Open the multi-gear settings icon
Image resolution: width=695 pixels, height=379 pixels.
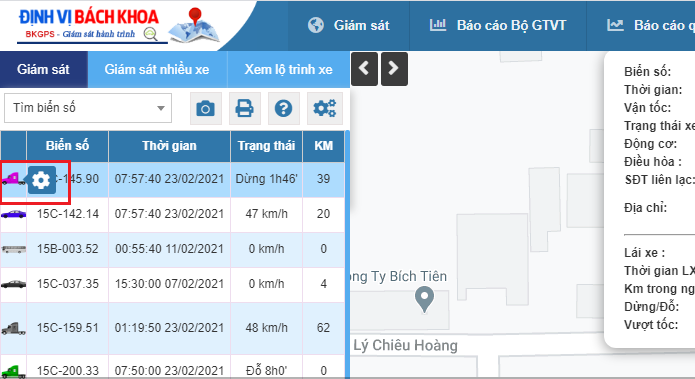tap(325, 108)
